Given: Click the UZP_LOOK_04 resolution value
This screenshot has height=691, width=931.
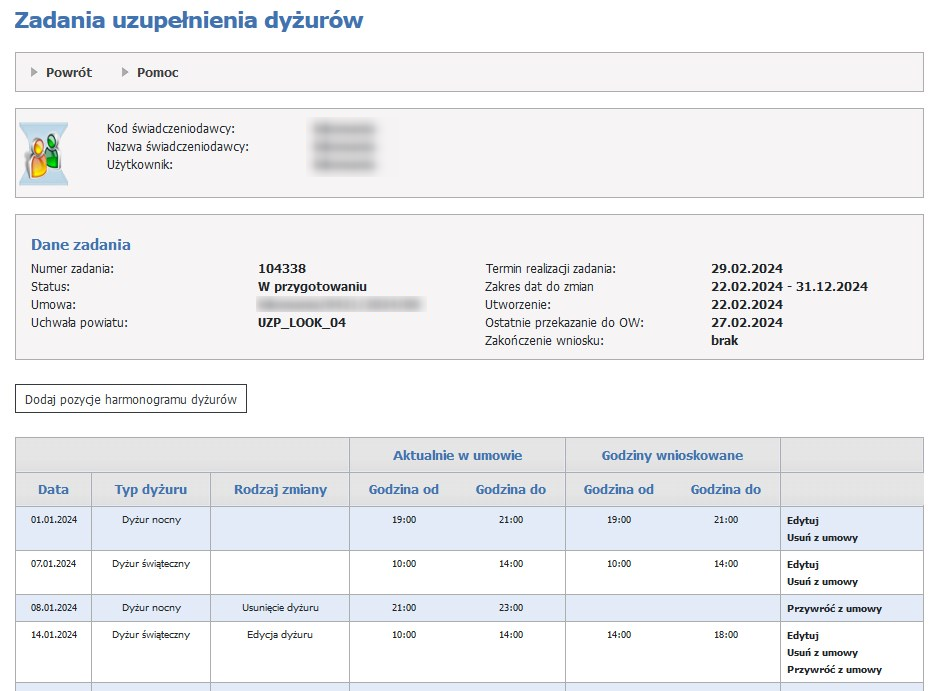Looking at the screenshot, I should tap(302, 322).
